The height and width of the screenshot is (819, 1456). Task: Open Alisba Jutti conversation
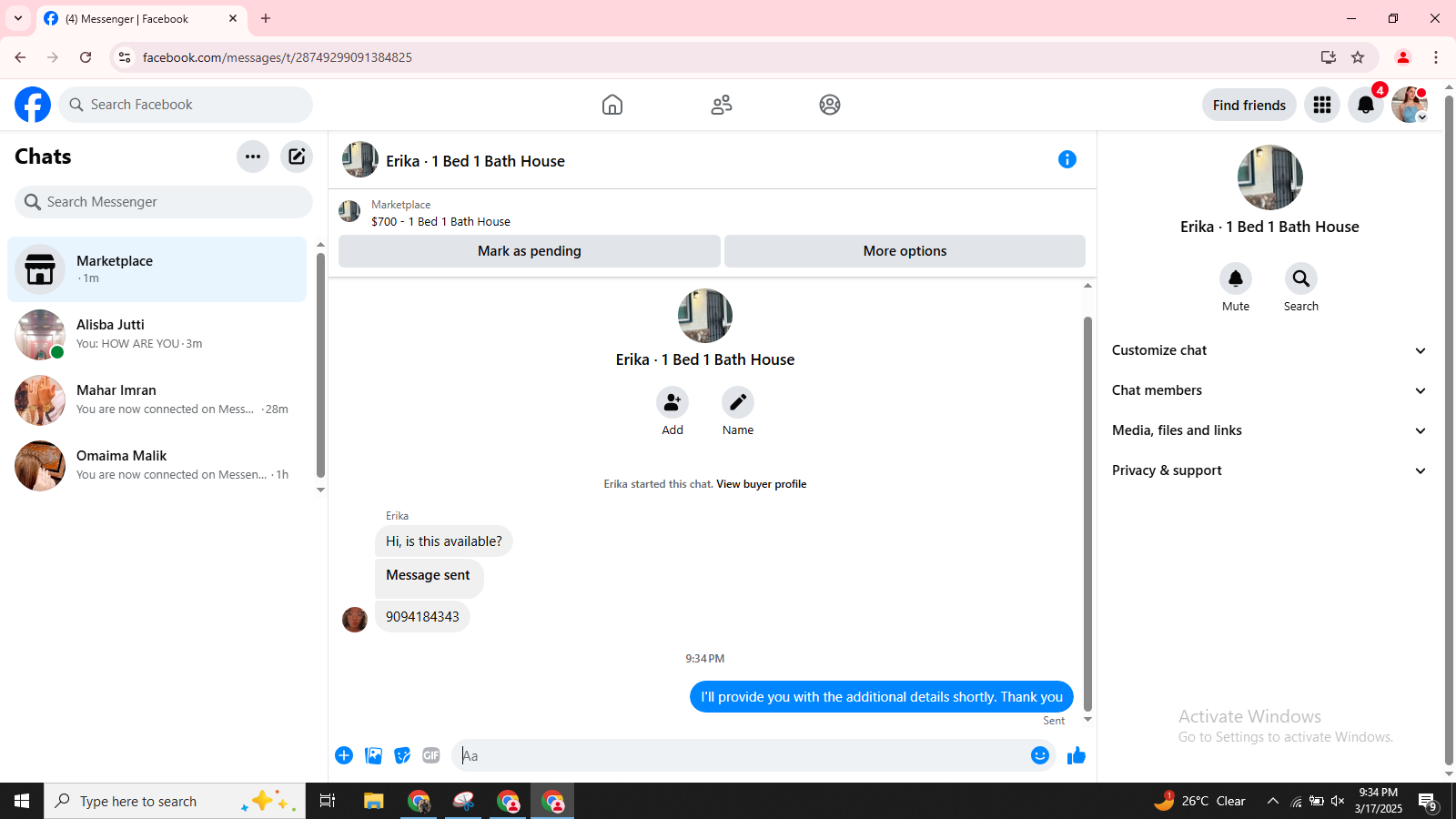point(157,335)
